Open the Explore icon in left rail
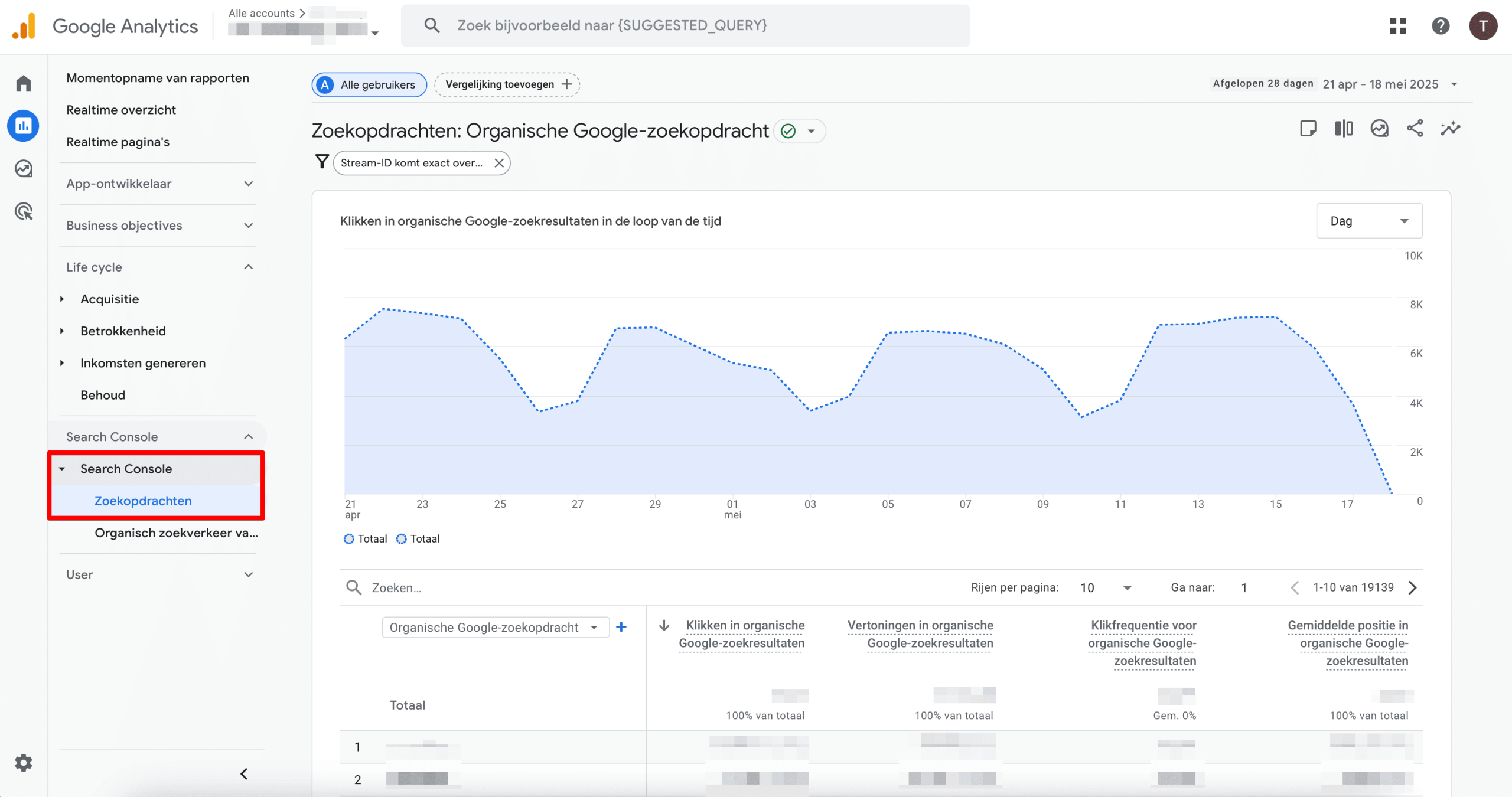This screenshot has width=1512, height=797. 24,169
